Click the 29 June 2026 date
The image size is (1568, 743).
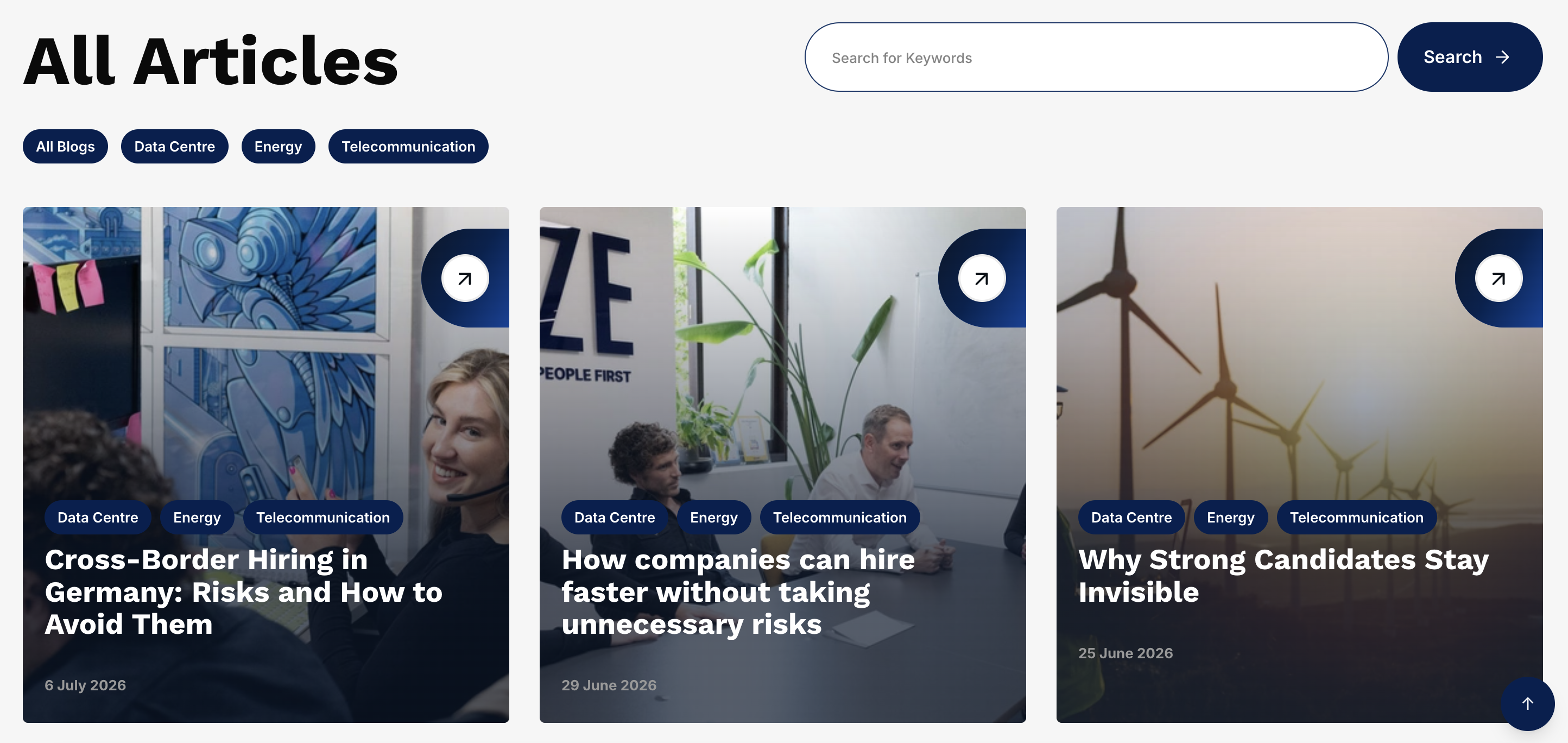tap(609, 685)
